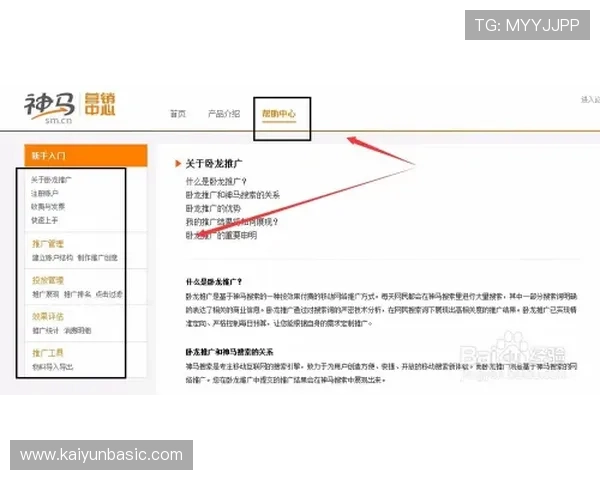The width and height of the screenshot is (600, 480).
Task: Go to 收费与发票 in sidebar
Action: (48, 207)
